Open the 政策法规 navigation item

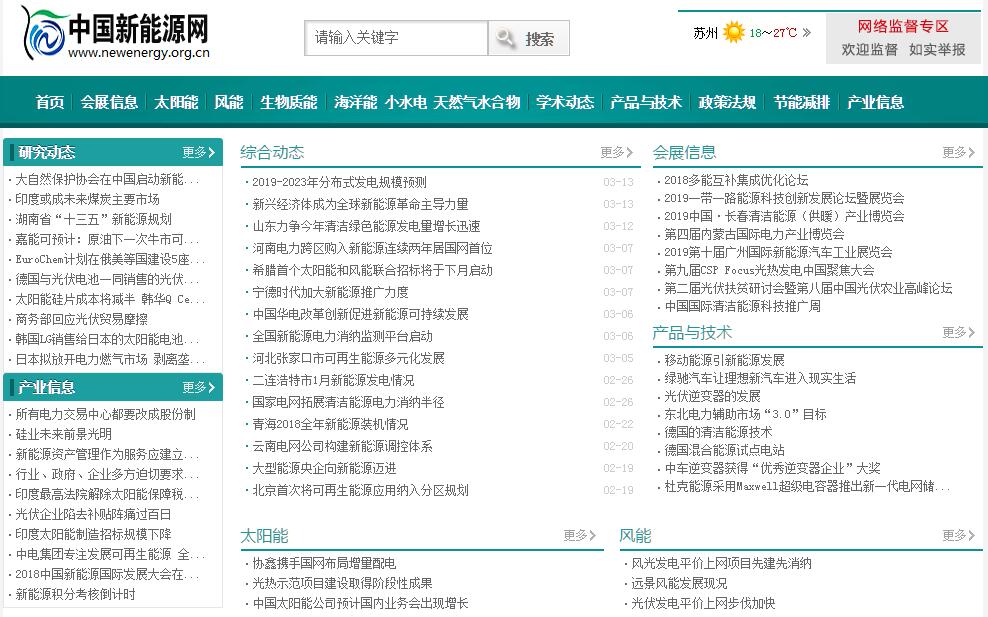pyautogui.click(x=727, y=102)
